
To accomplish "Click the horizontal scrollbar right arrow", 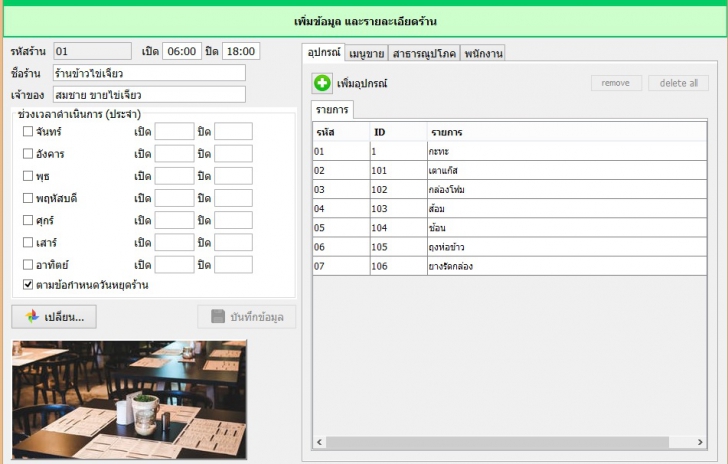I will pos(700,442).
